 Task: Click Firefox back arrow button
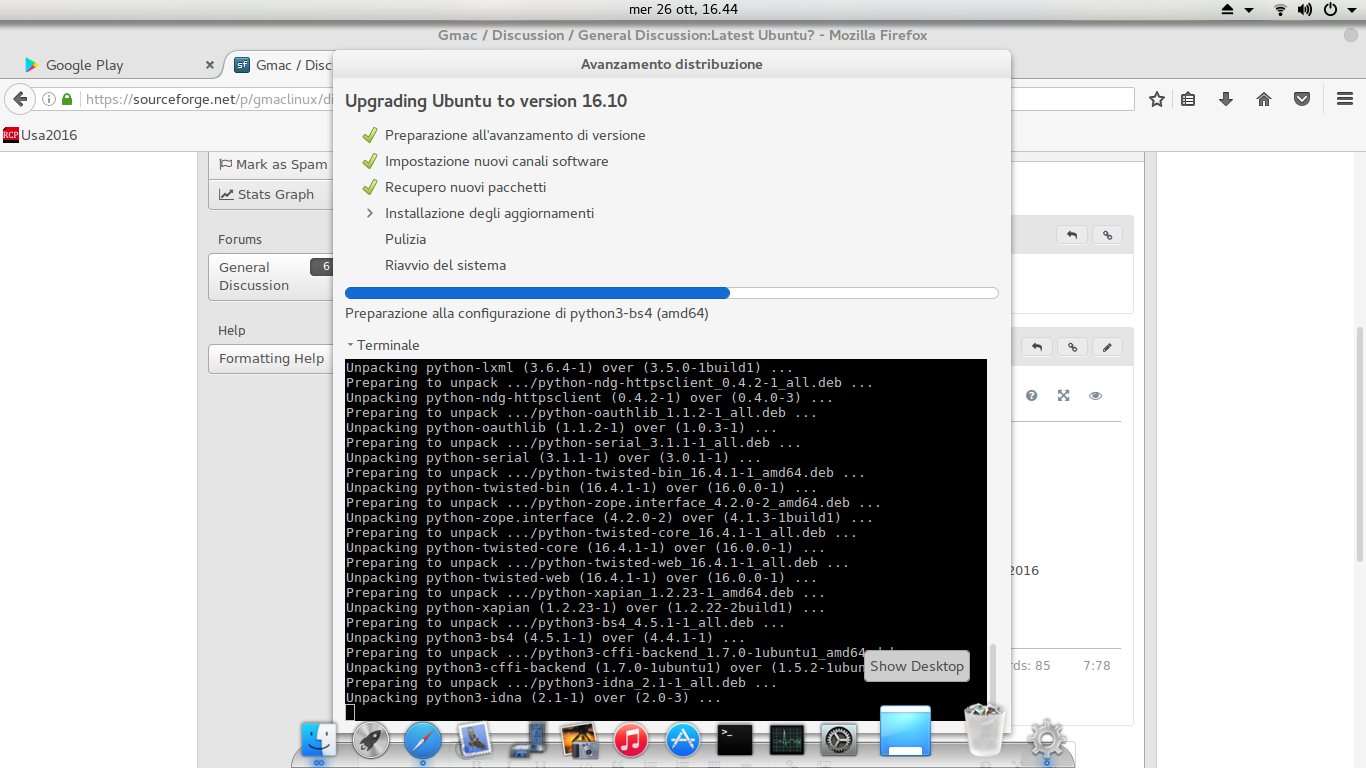click(x=20, y=99)
